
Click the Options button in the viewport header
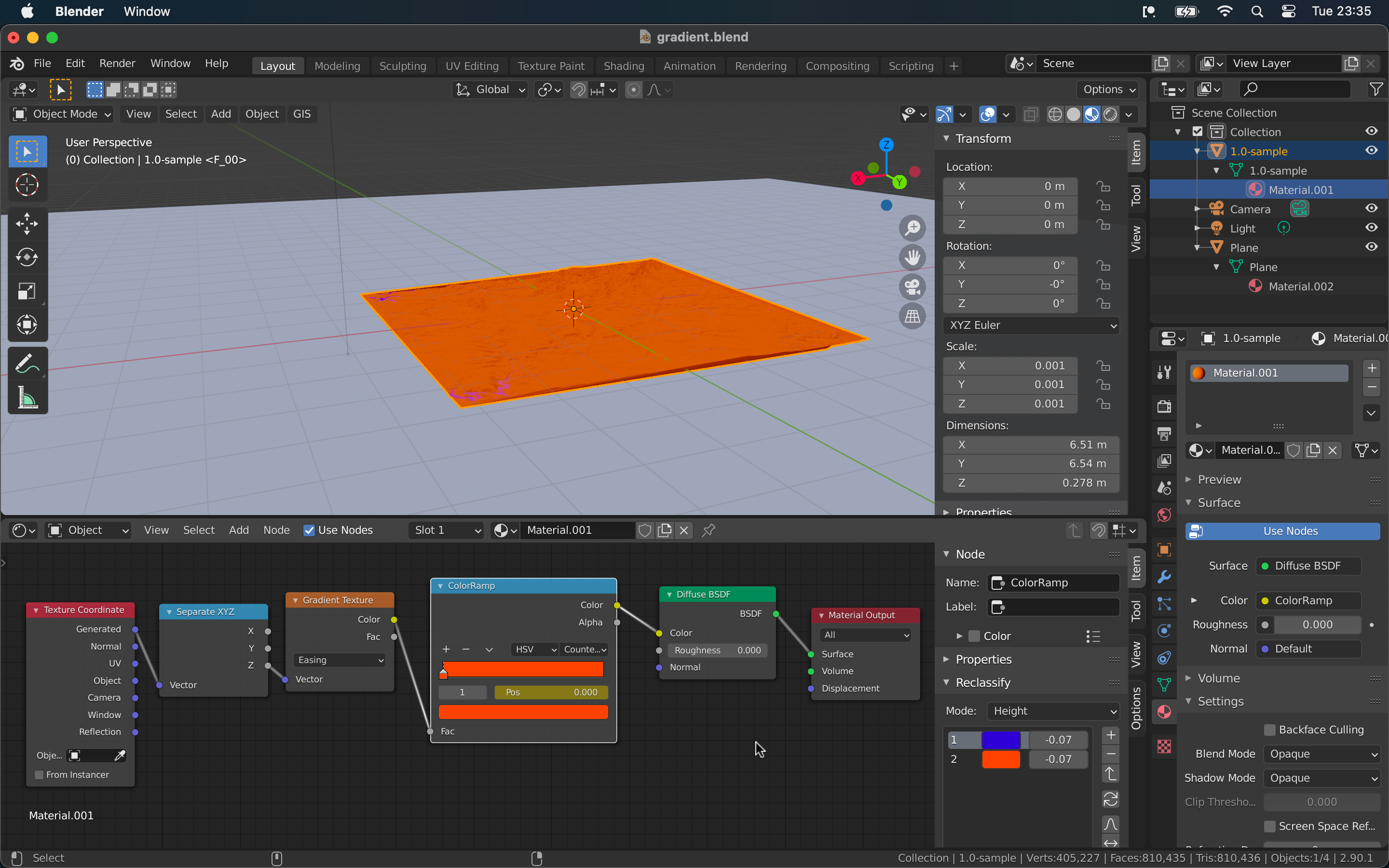click(1108, 89)
